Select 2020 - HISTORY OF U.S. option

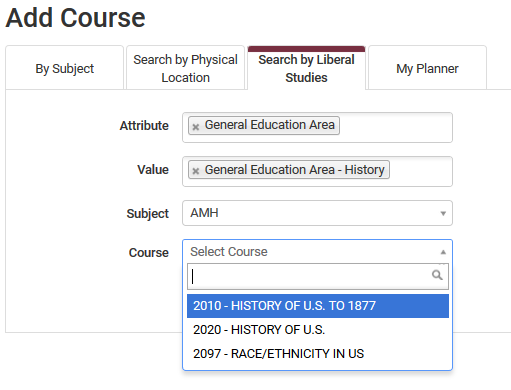[x=318, y=330]
